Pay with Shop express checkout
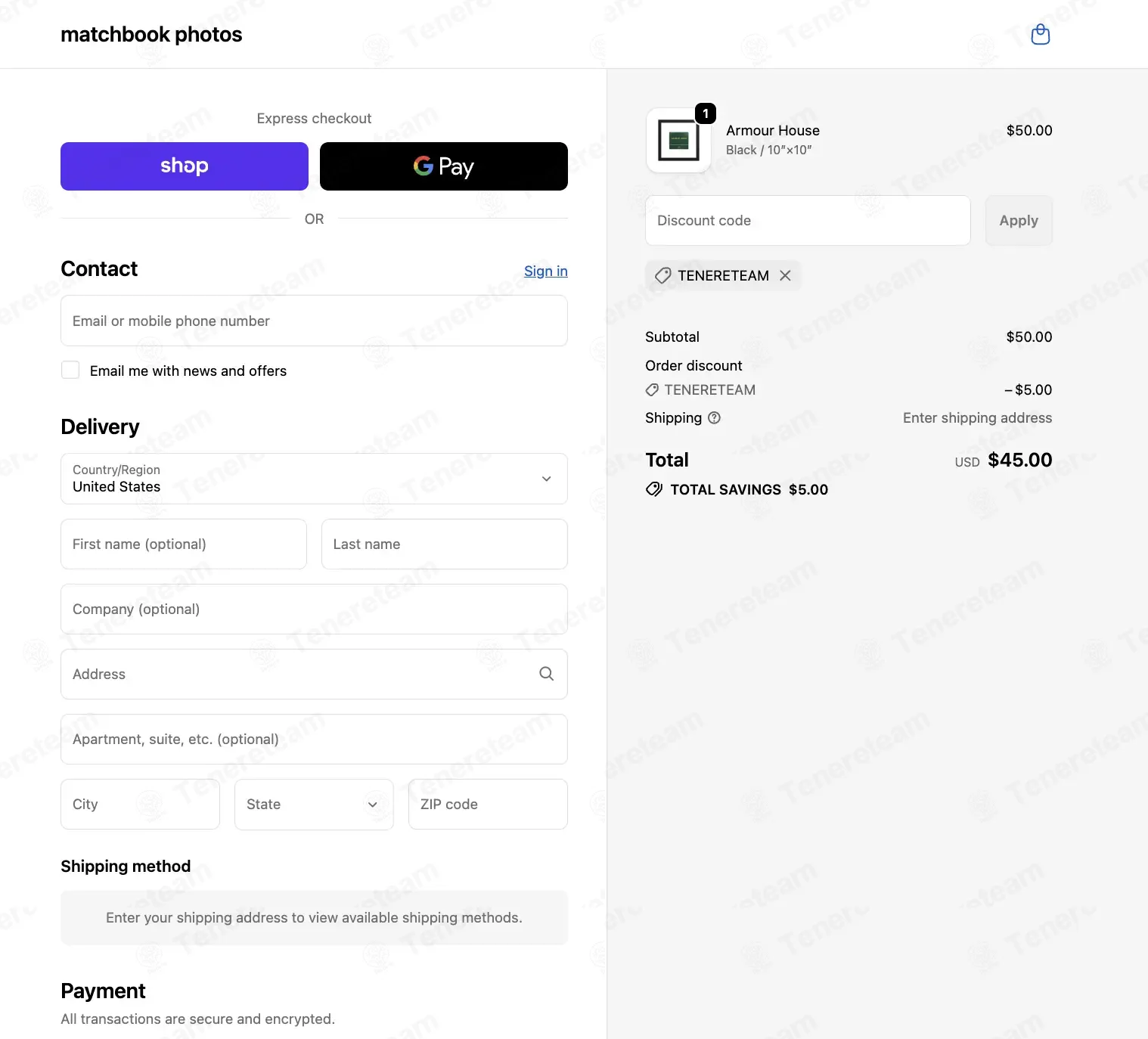This screenshot has height=1039, width=1148. coord(185,166)
